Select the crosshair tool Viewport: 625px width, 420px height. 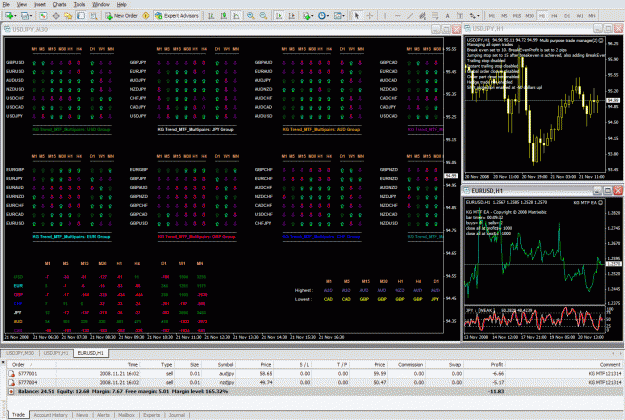[x=369, y=16]
